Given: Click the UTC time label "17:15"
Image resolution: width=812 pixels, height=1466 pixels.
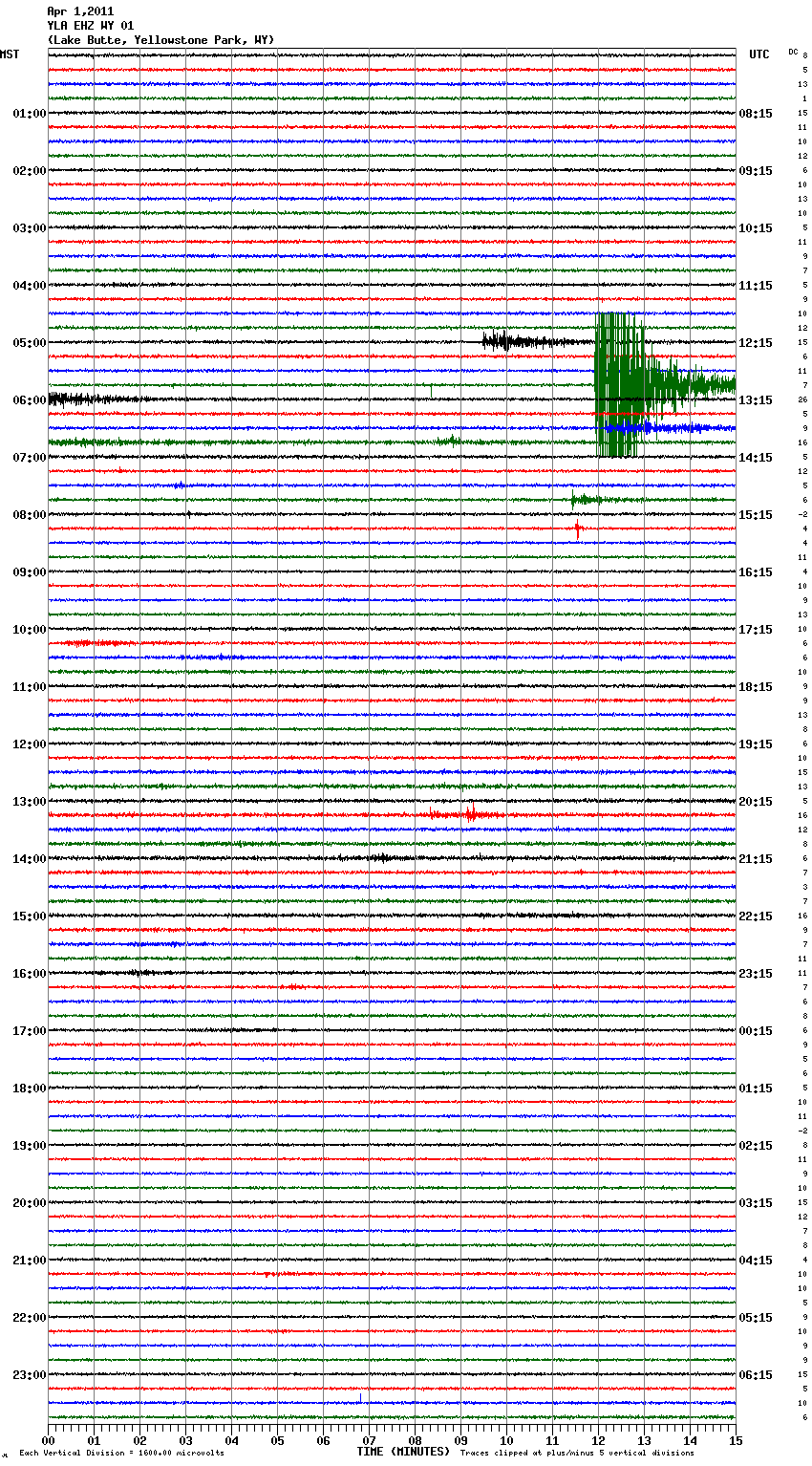Looking at the screenshot, I should pos(756,630).
